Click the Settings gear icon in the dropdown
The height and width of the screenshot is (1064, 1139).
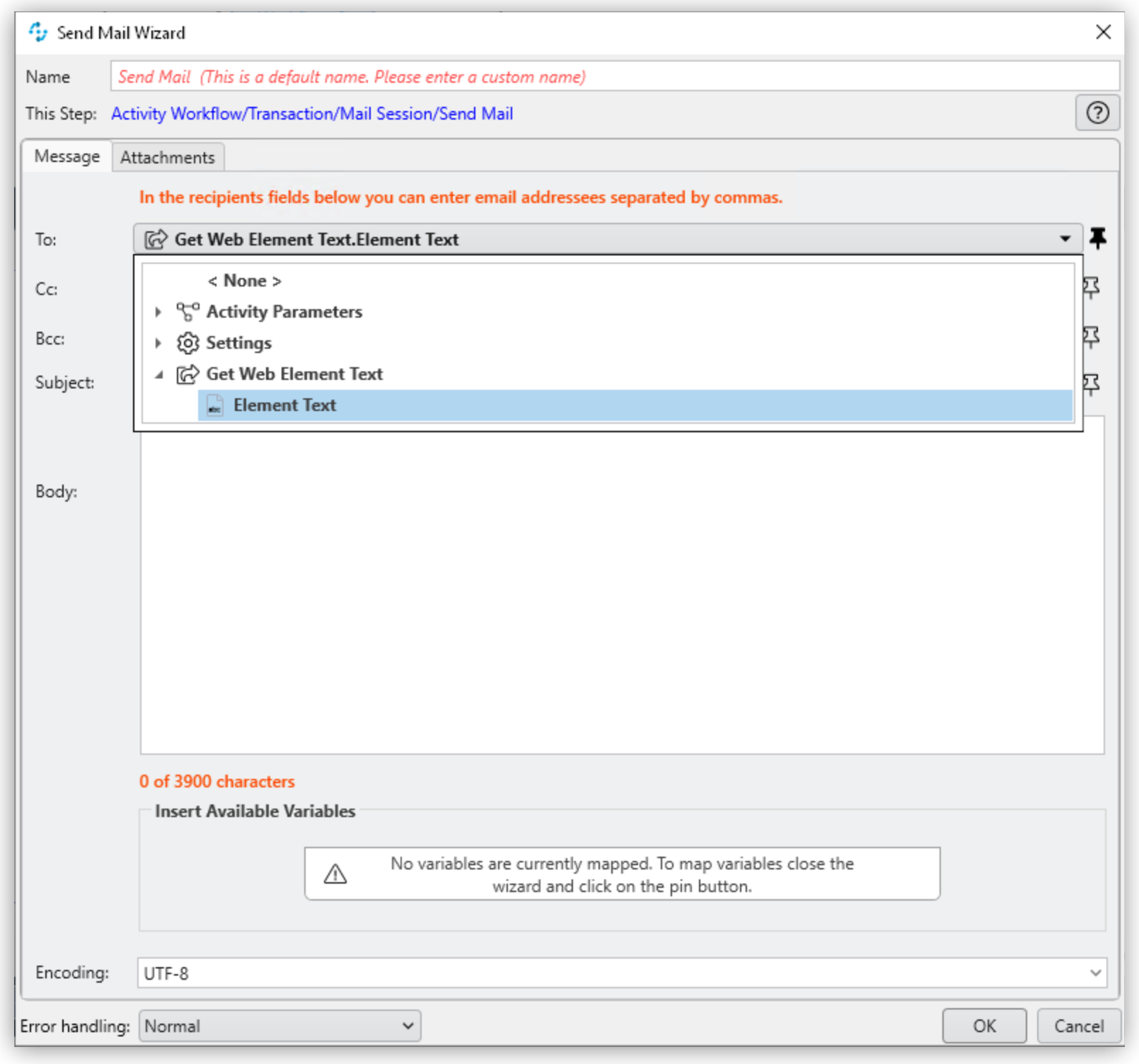point(187,342)
